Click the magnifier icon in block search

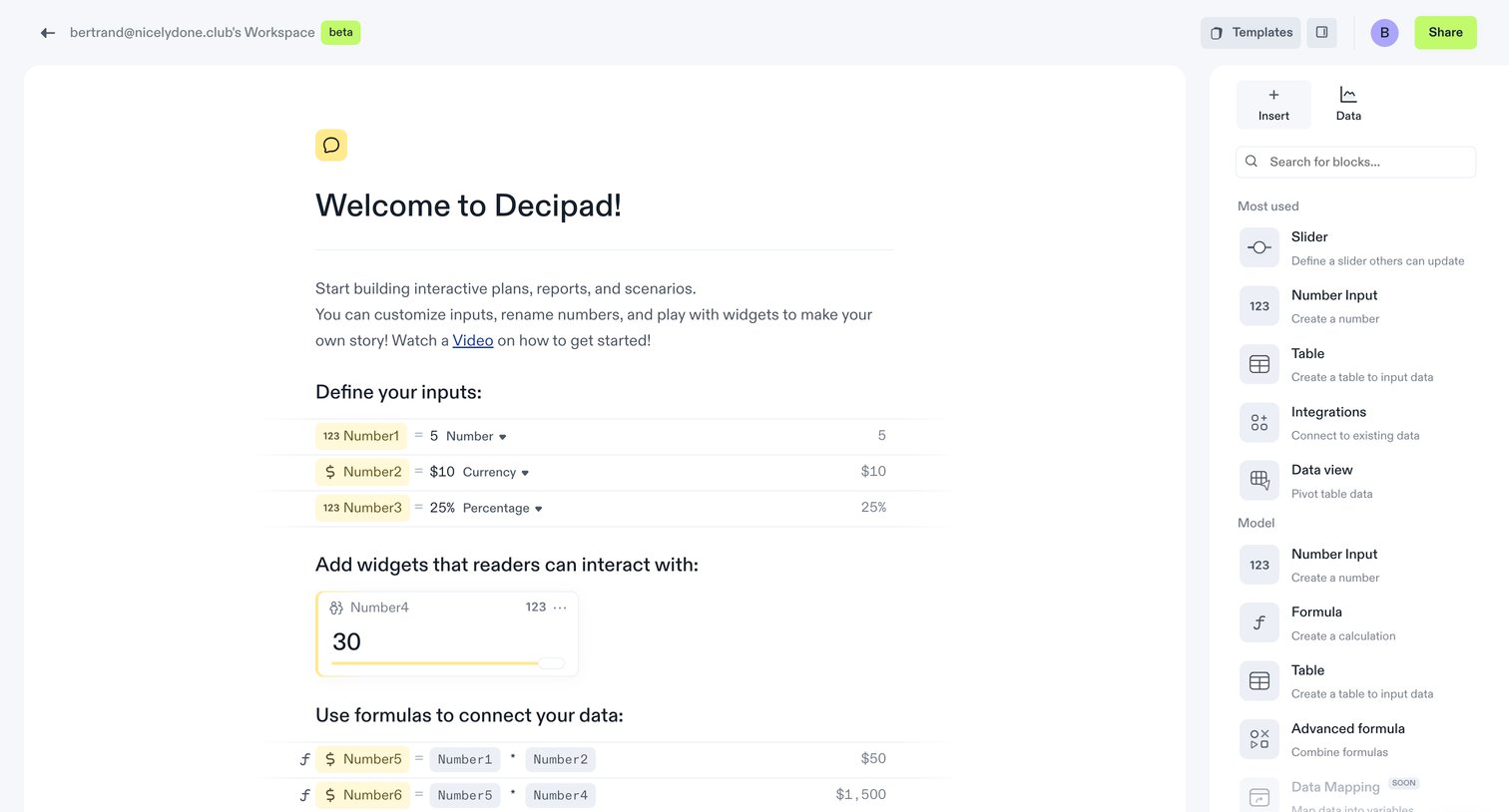(x=1252, y=162)
